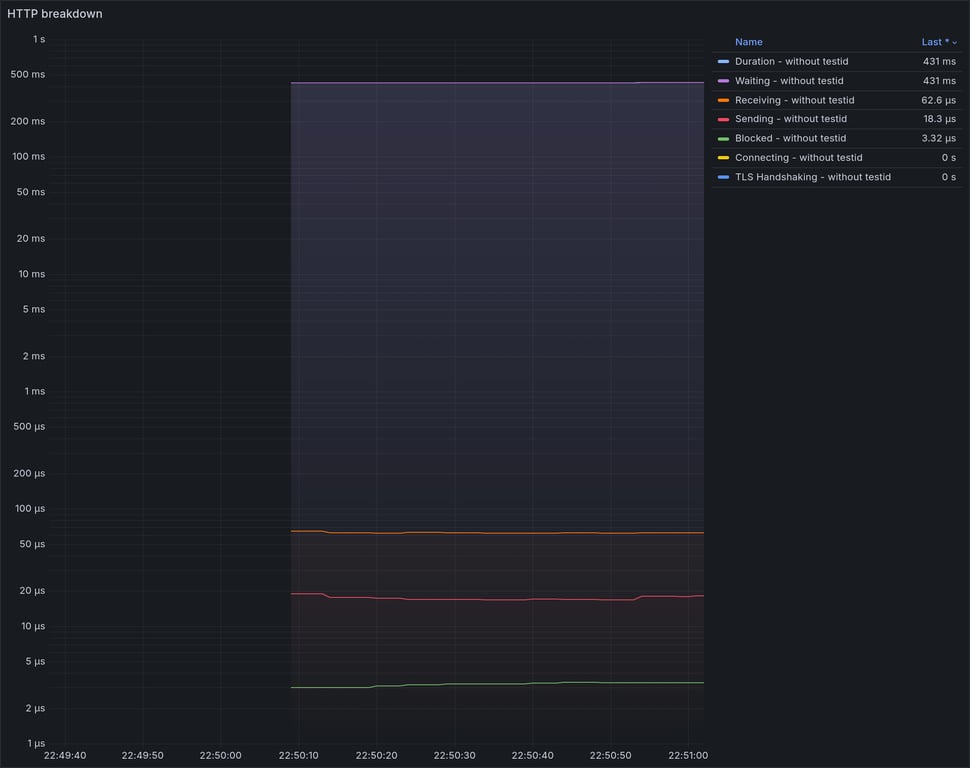Click the HTTP breakdown panel title
Screen dimensions: 970x768
coord(54,14)
